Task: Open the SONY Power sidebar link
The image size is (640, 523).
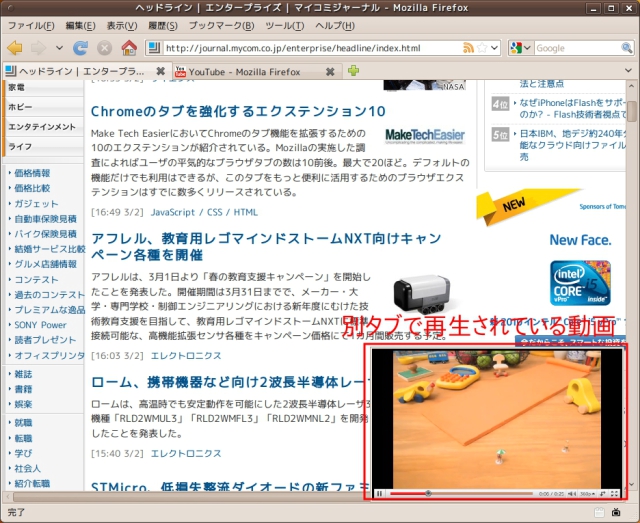Action: pyautogui.click(x=40, y=325)
